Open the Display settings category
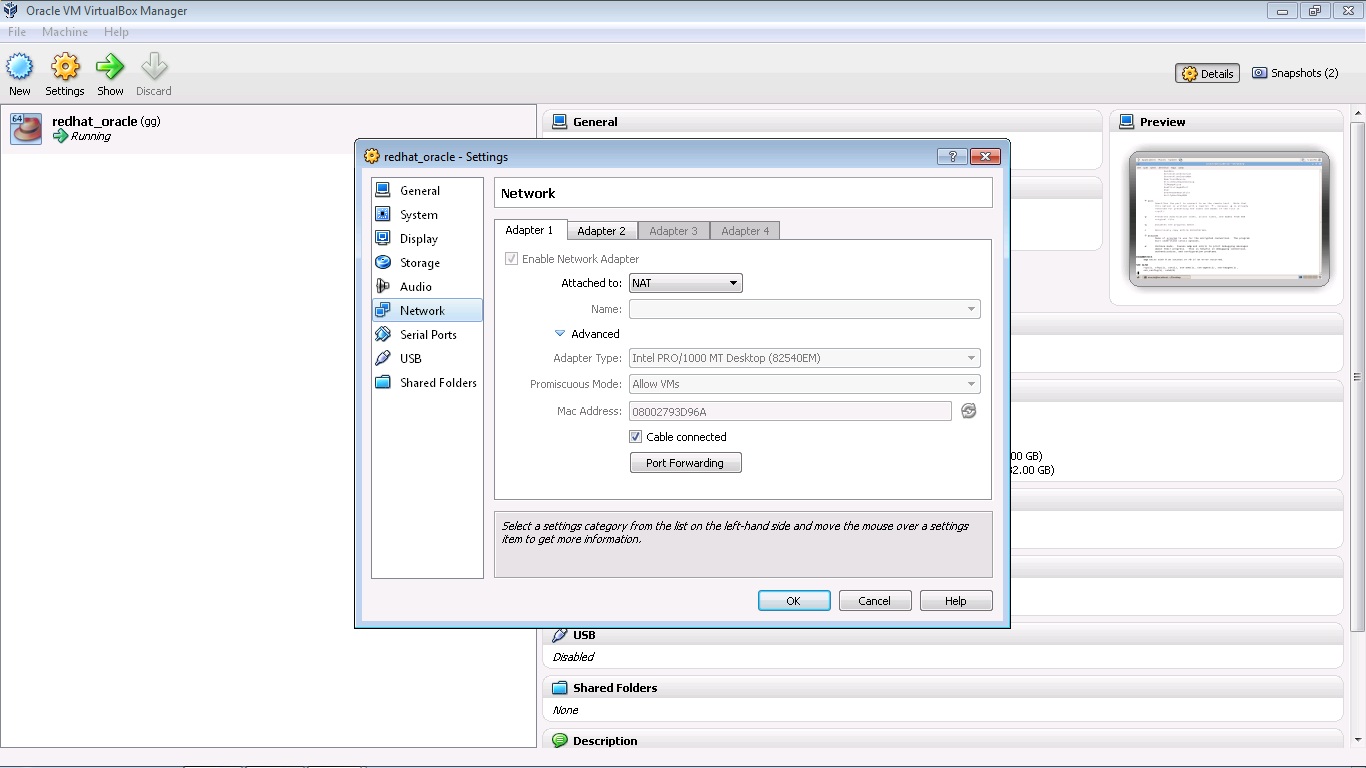 click(x=427, y=238)
